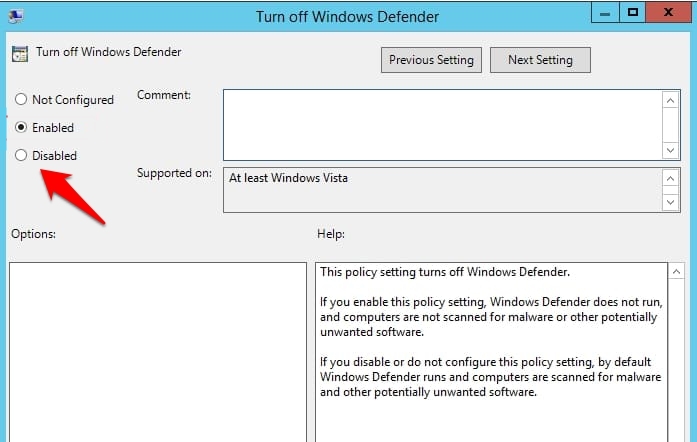697x442 pixels.
Task: Click the 'Supported on:' label
Action: [174, 173]
